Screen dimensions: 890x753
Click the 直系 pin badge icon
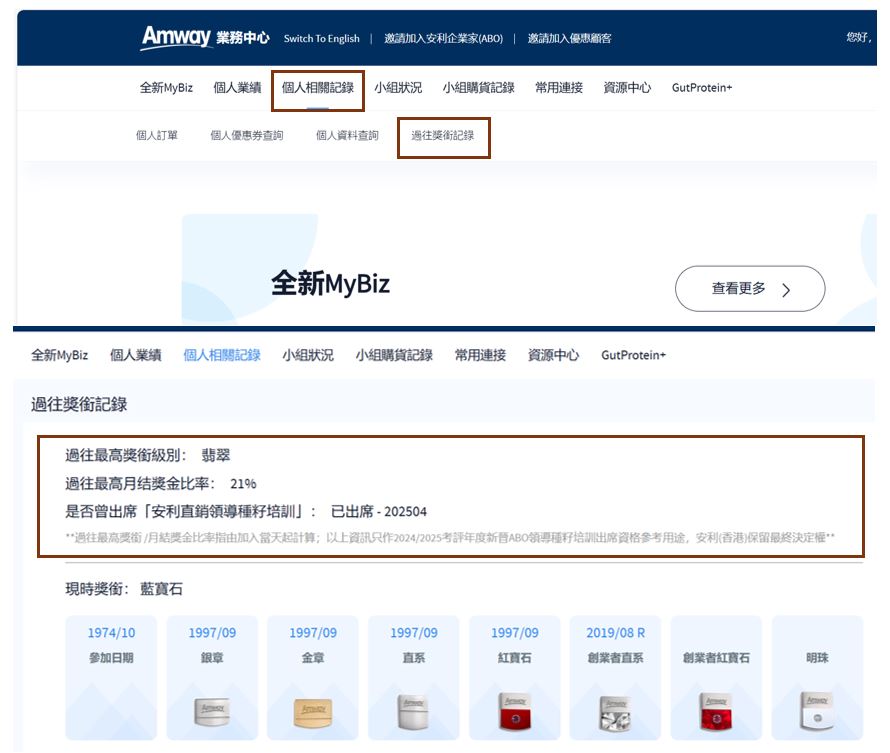click(414, 712)
